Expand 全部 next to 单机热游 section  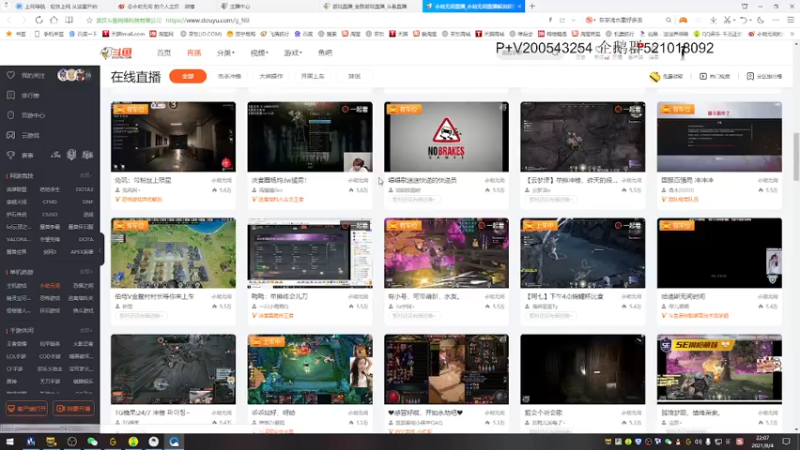[86, 271]
